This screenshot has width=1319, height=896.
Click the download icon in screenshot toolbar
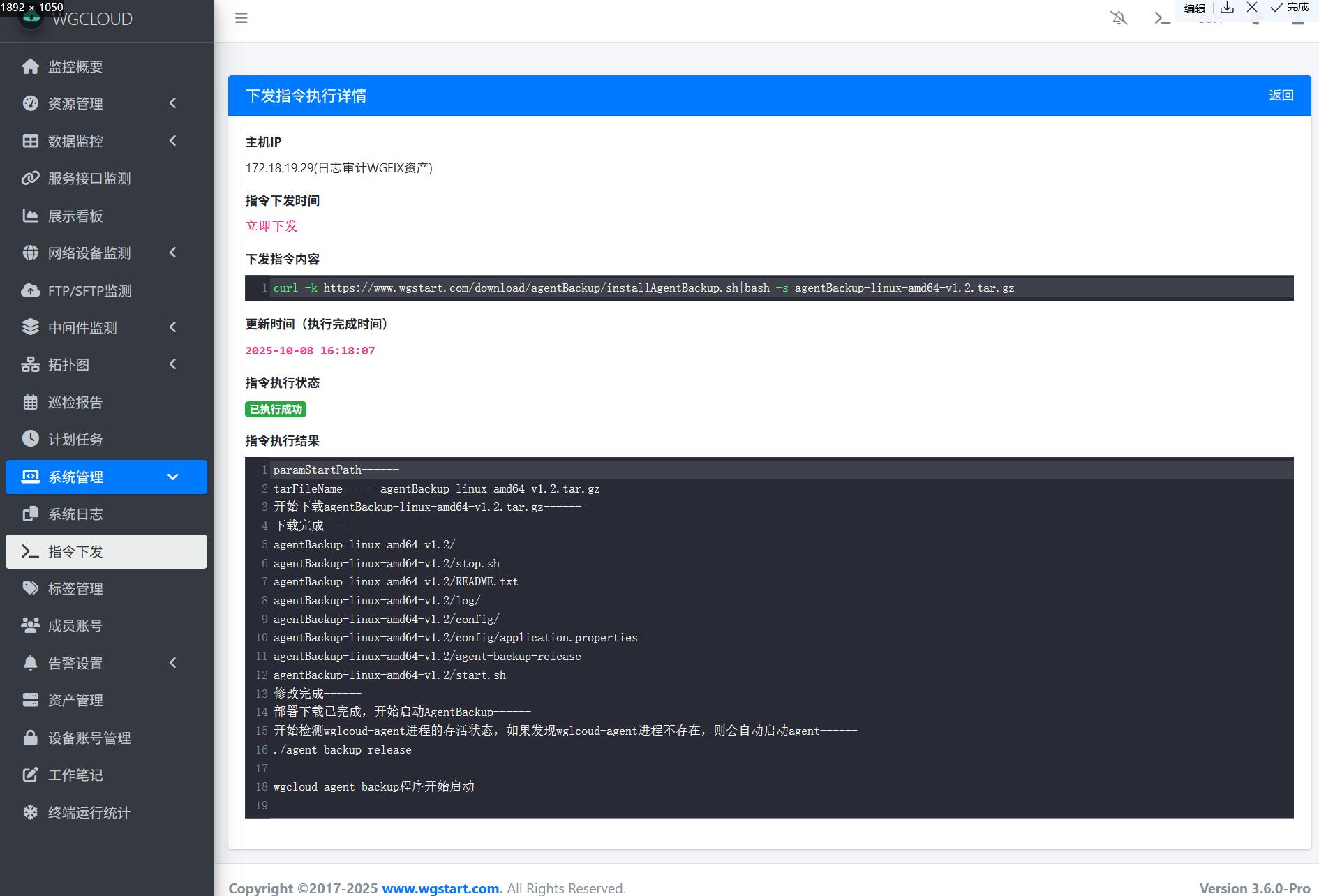(1227, 8)
